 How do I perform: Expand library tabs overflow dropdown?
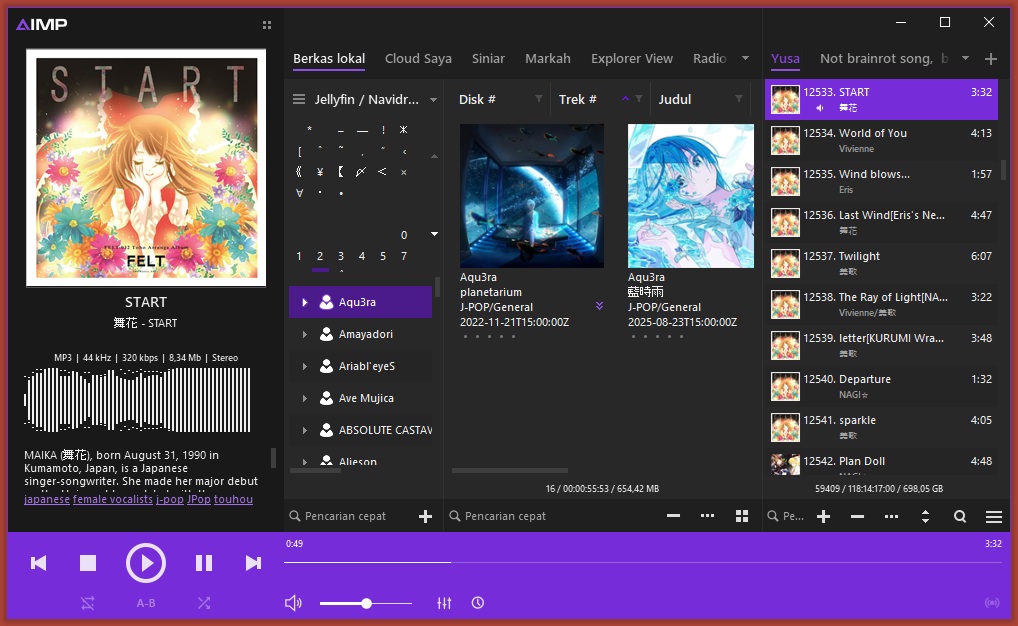[745, 58]
